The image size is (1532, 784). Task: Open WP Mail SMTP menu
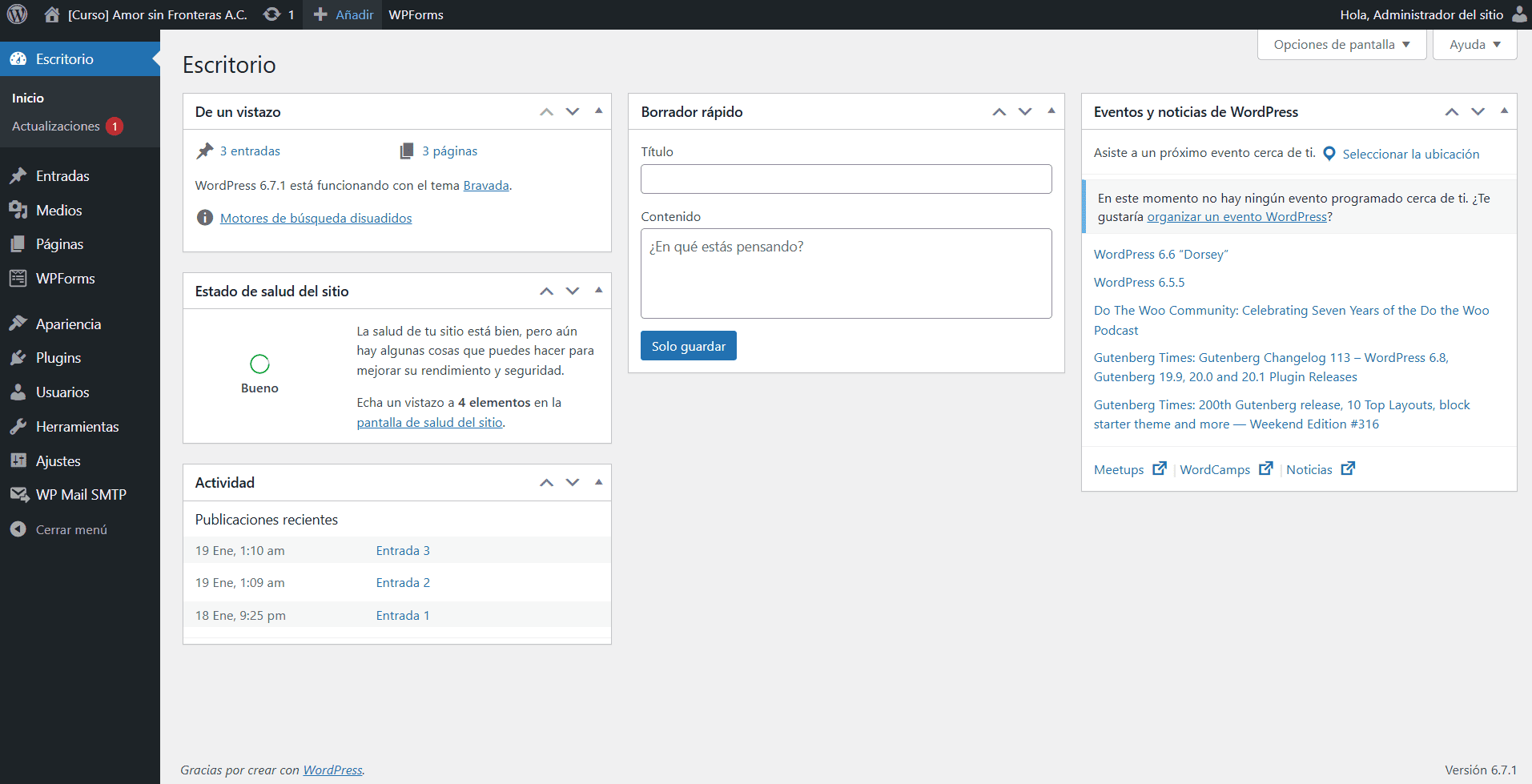point(80,495)
